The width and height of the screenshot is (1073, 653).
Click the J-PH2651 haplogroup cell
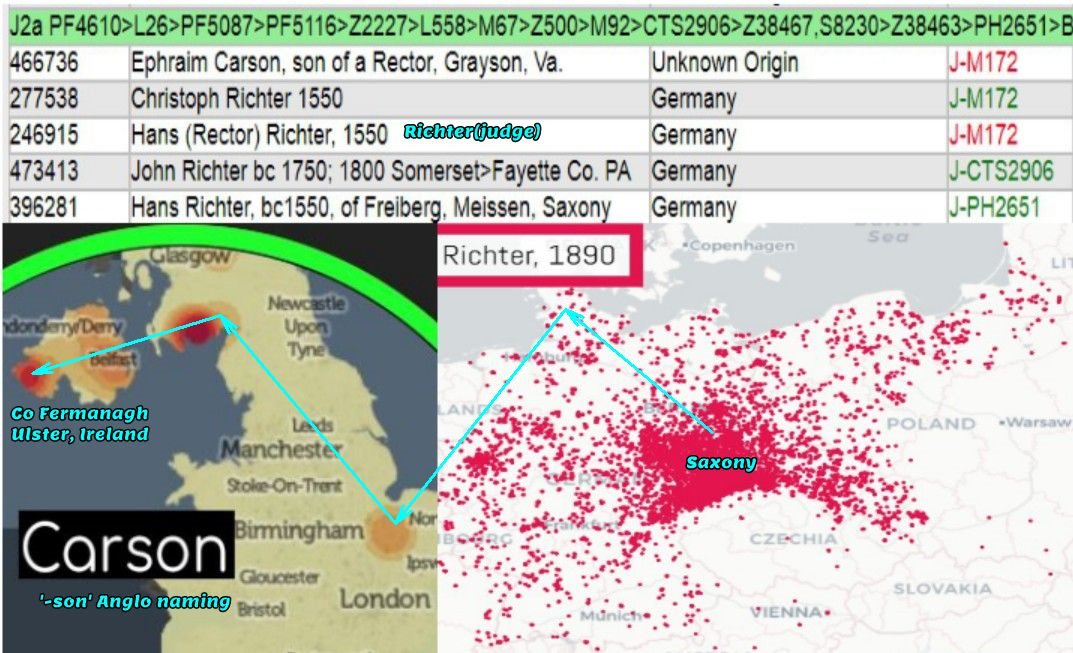[x=994, y=207]
